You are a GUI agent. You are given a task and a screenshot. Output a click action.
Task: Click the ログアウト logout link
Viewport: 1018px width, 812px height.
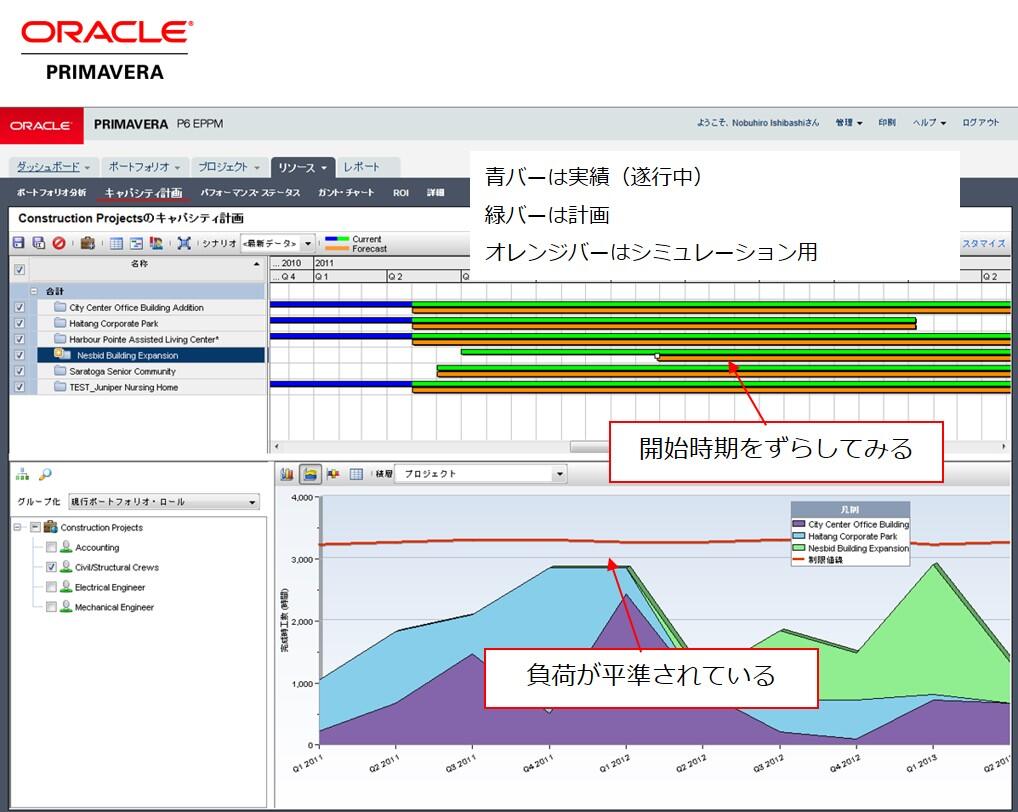coord(980,123)
